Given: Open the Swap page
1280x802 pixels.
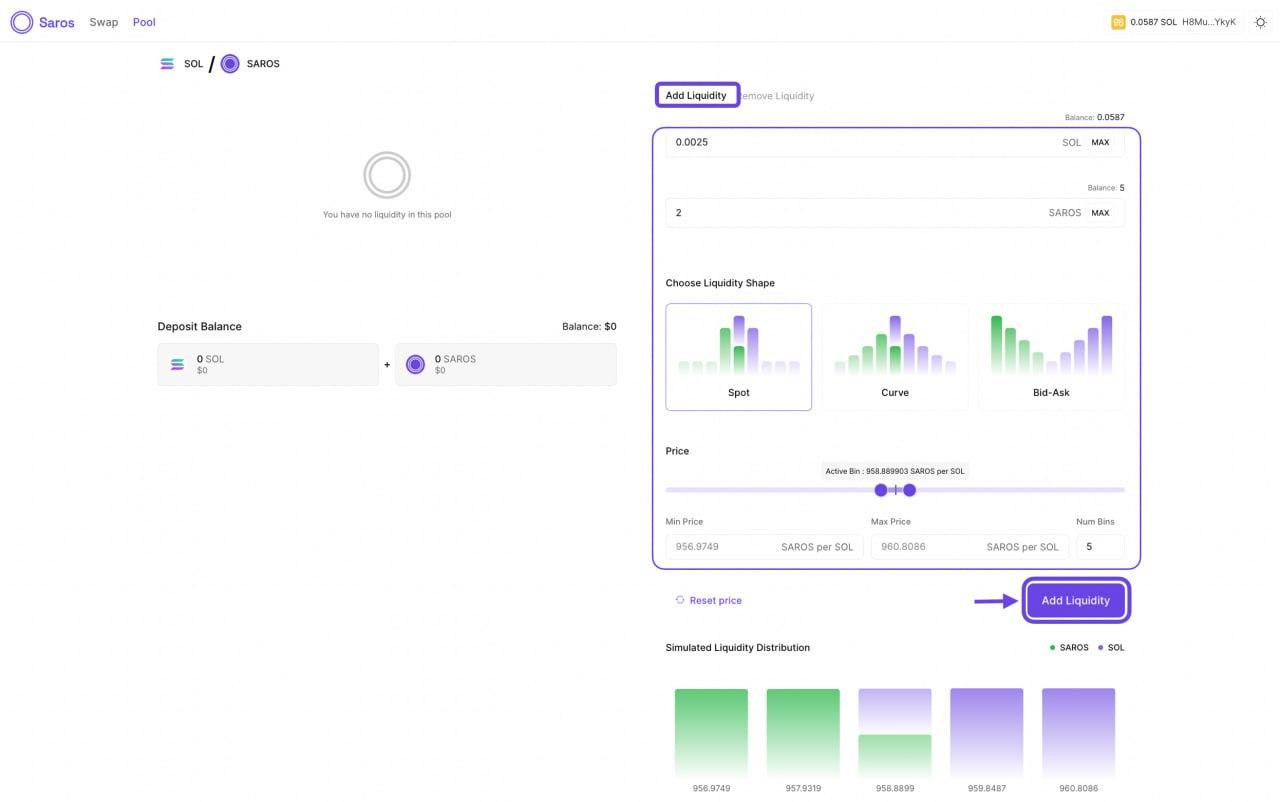Looking at the screenshot, I should (x=104, y=22).
